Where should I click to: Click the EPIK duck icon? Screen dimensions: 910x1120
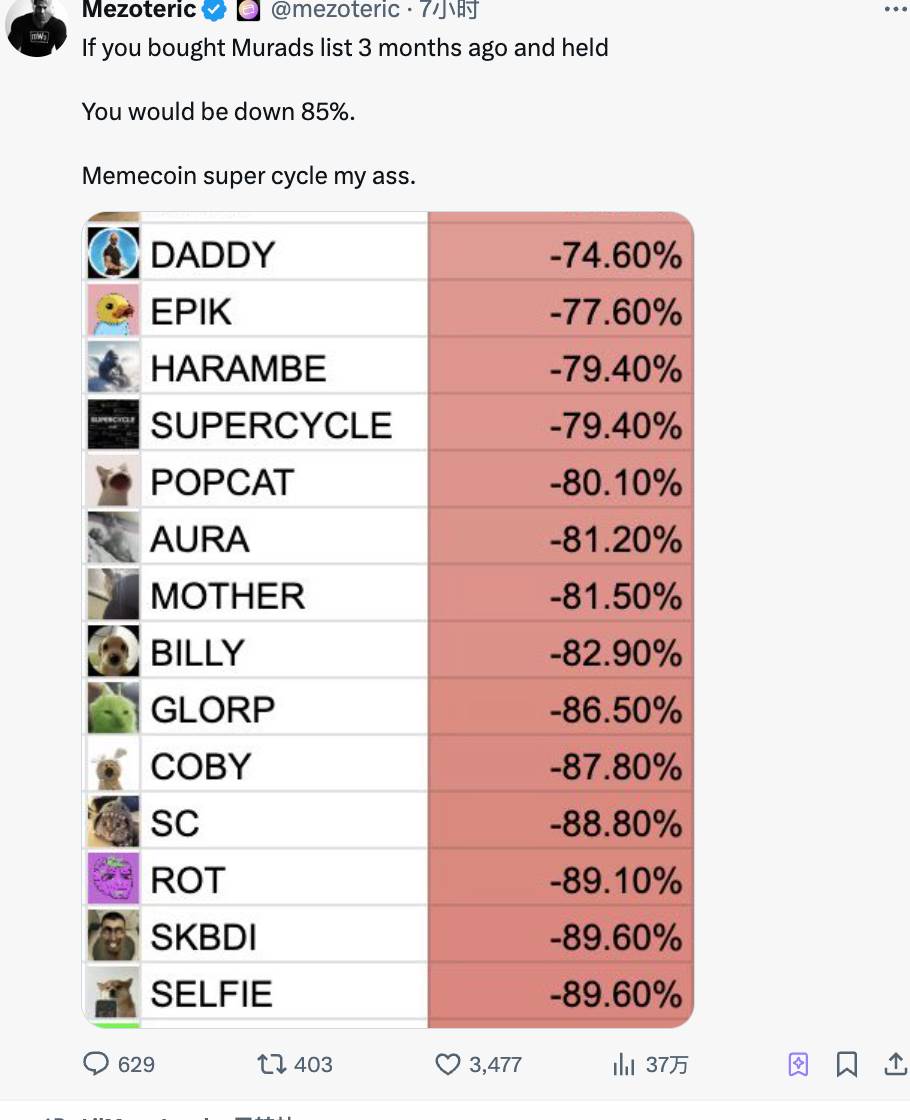point(113,310)
